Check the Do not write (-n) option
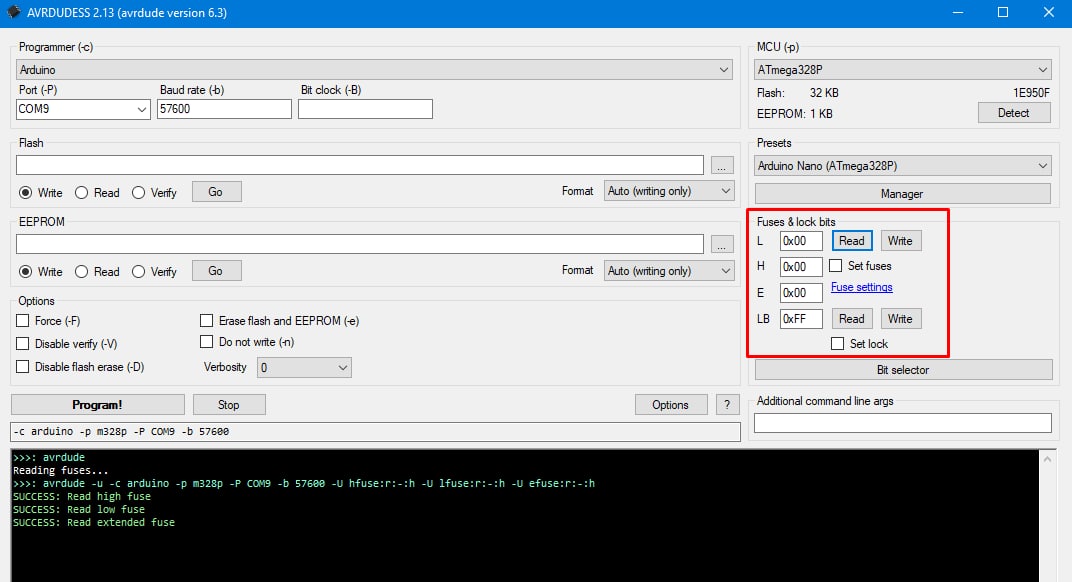 tap(206, 341)
